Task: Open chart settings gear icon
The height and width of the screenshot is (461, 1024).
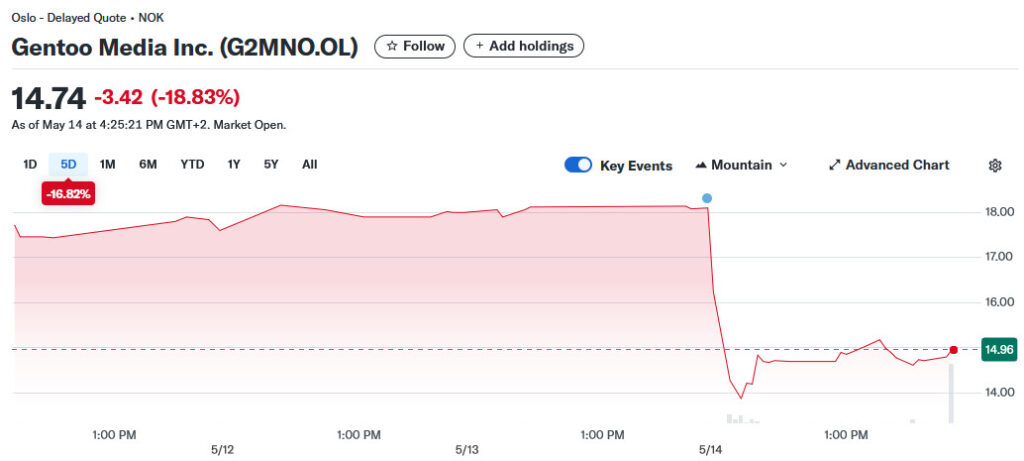Action: [995, 165]
